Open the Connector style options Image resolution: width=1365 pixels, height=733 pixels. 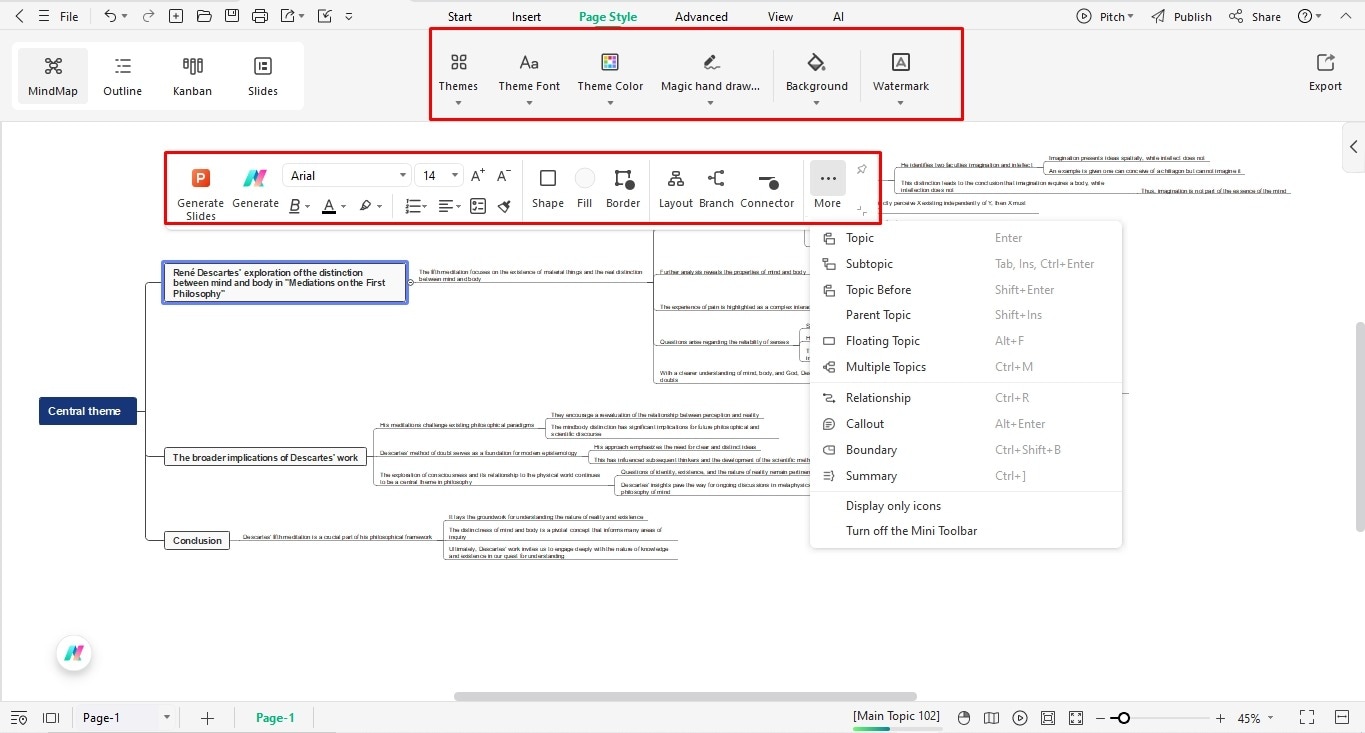coord(767,188)
